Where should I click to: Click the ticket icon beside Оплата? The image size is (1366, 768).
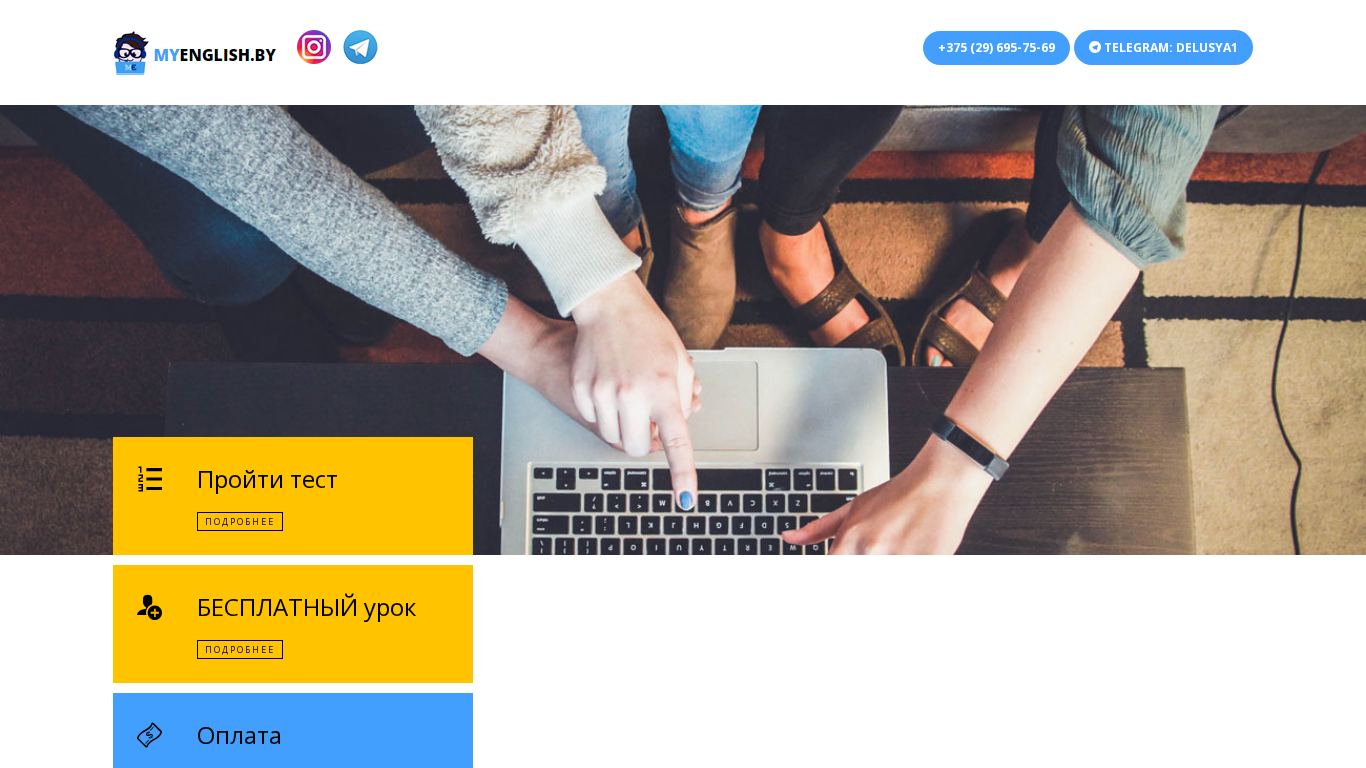(149, 735)
